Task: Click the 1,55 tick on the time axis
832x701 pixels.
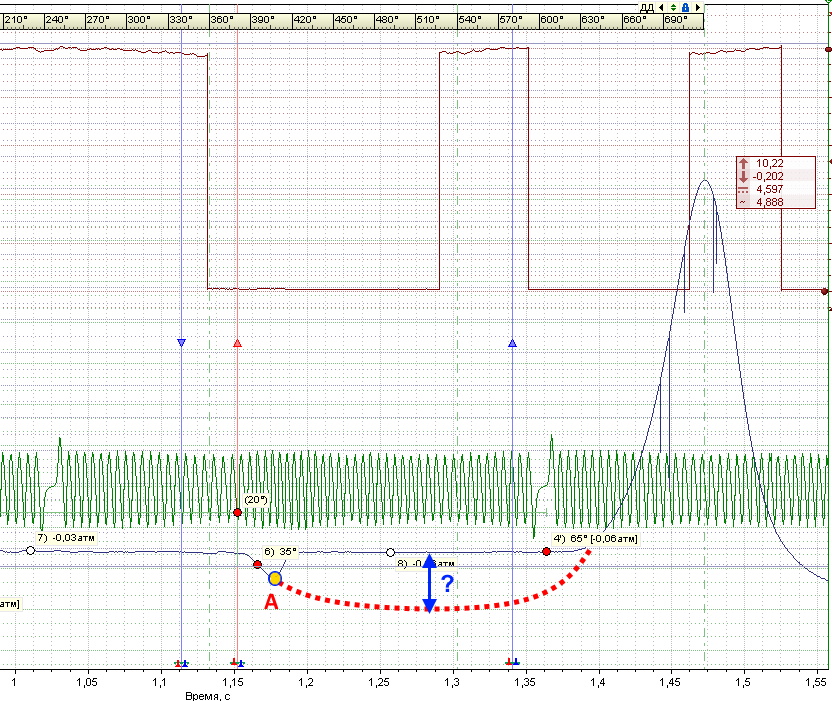Action: tap(816, 682)
